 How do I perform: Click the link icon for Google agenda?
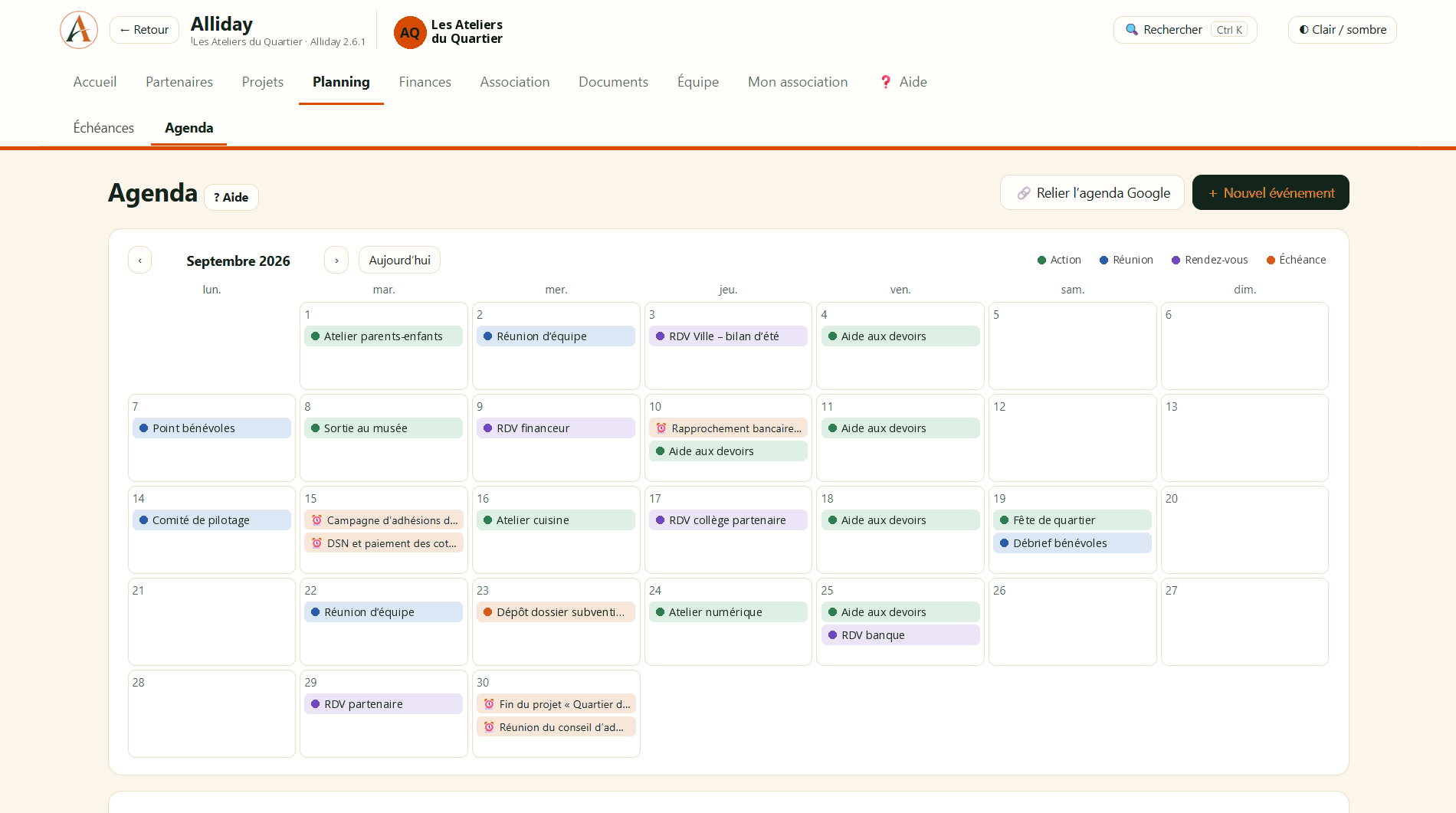coord(1024,193)
